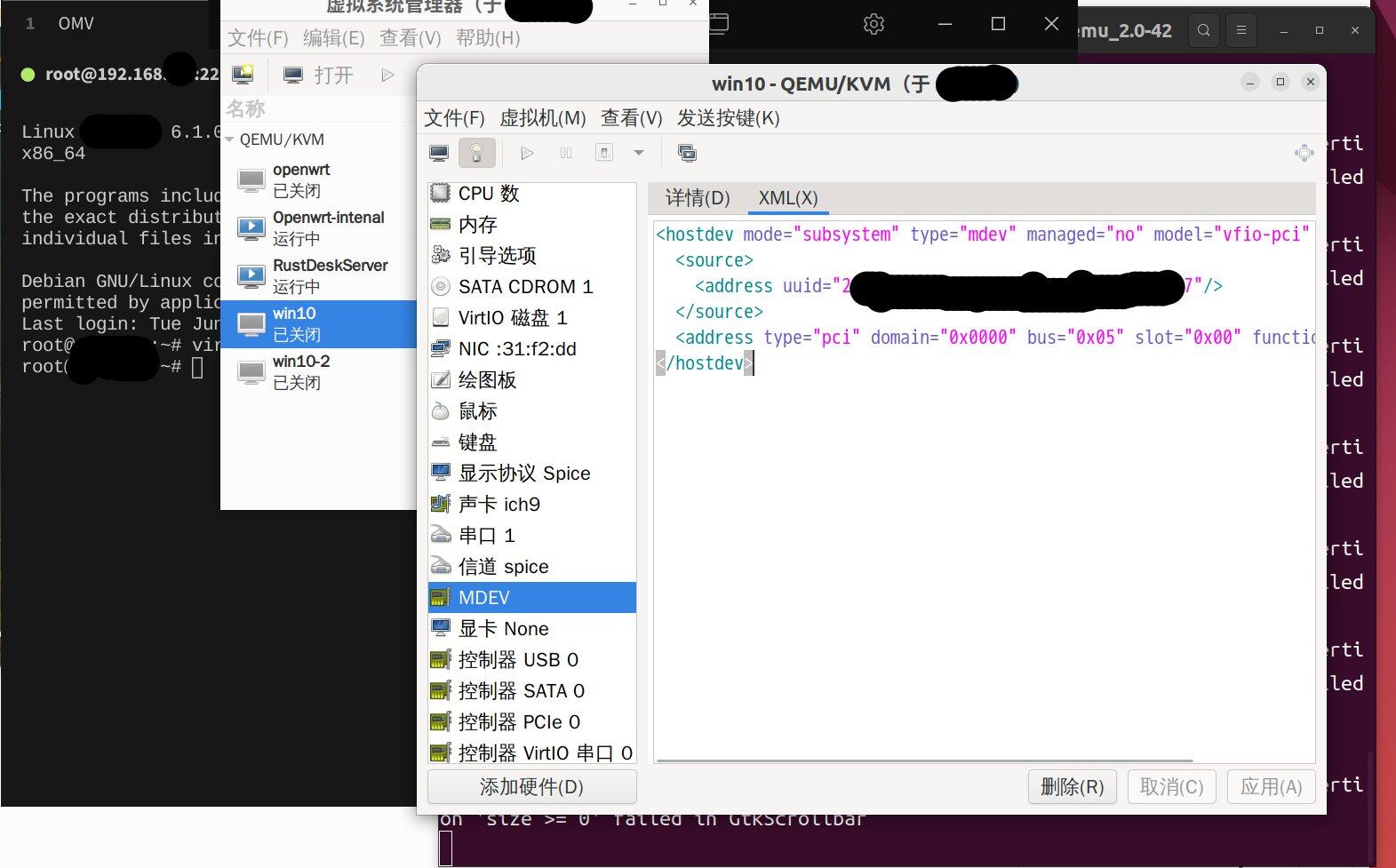
Task: Select win10 VM in manager list
Action: [318, 324]
